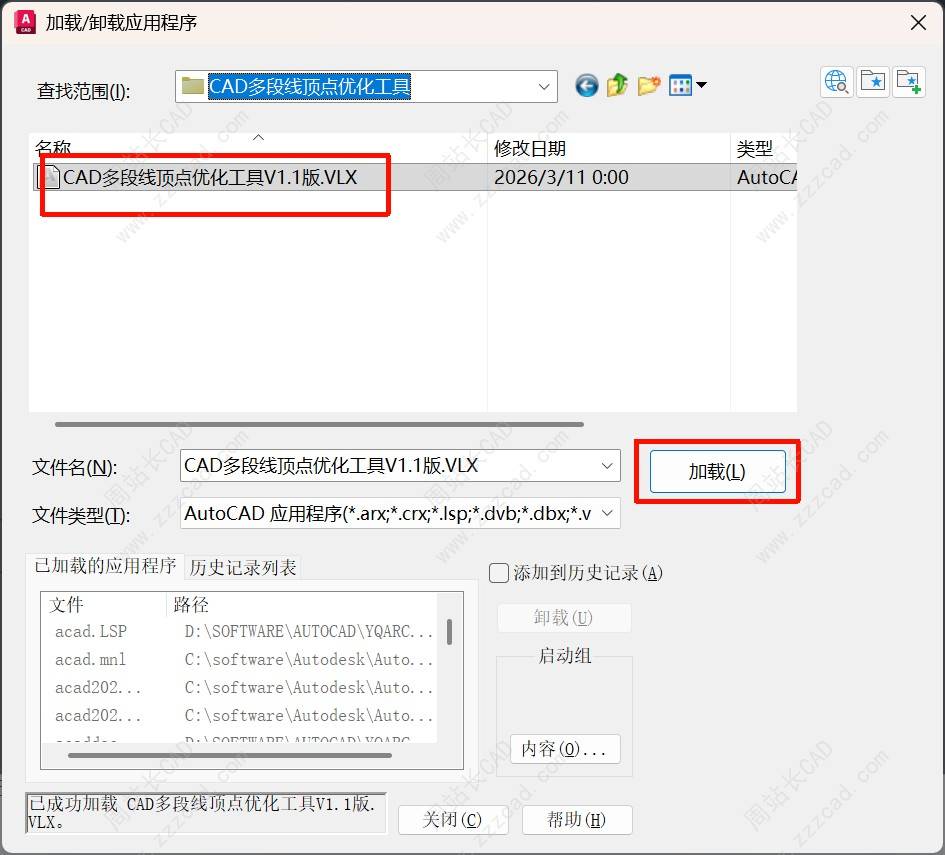The height and width of the screenshot is (855, 945).
Task: Open the favorites folder icon
Action: [873, 82]
